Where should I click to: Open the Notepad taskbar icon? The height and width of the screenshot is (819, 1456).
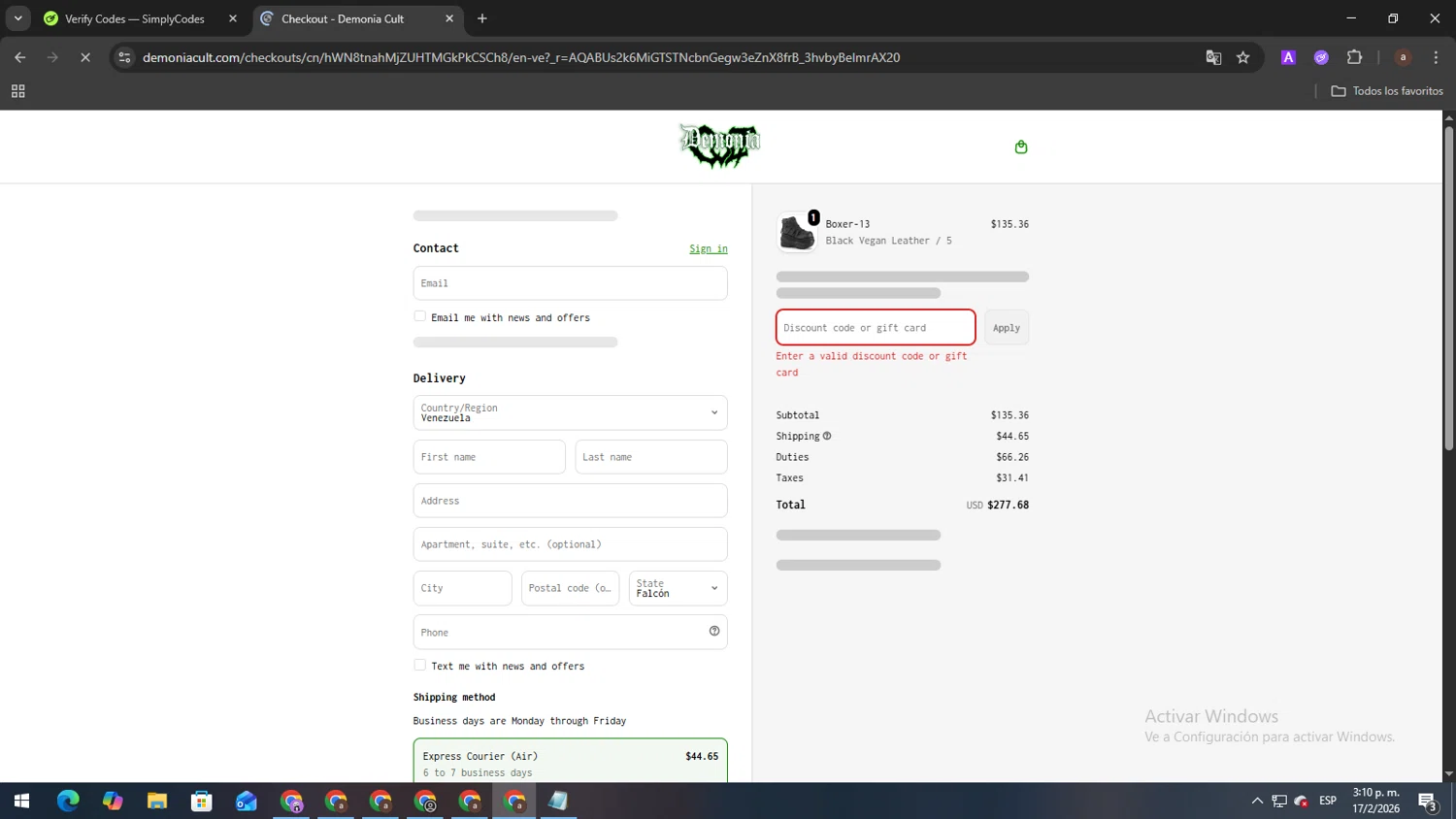click(x=558, y=801)
